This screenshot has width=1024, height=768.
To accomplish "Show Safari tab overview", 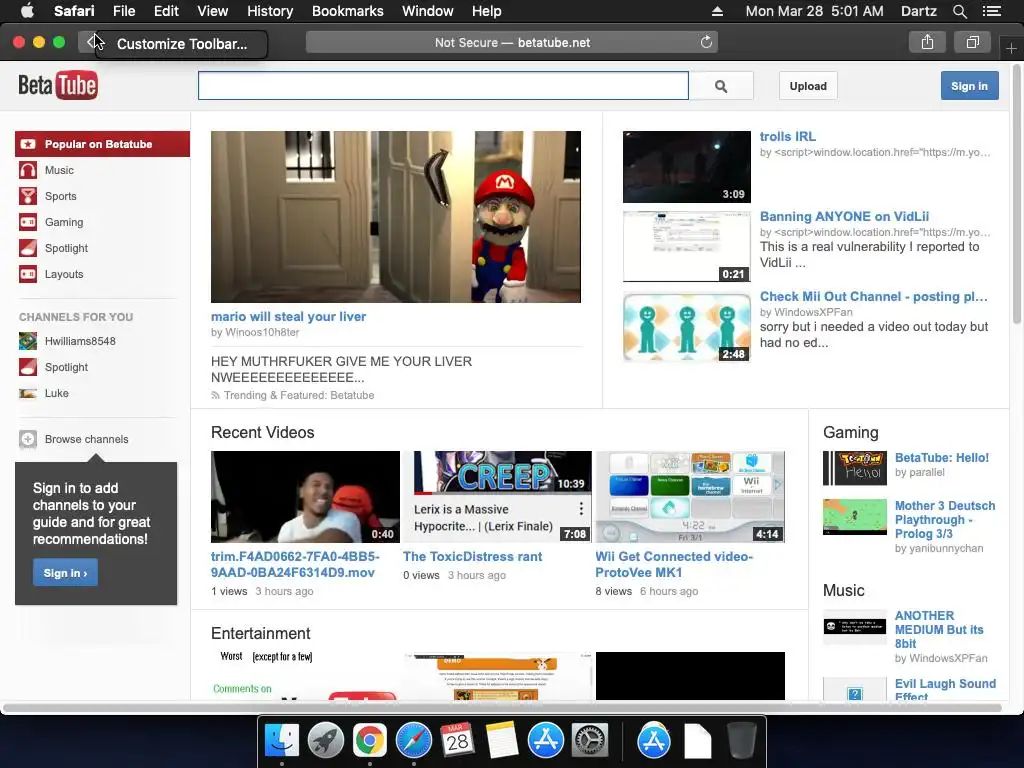I will [x=972, y=42].
